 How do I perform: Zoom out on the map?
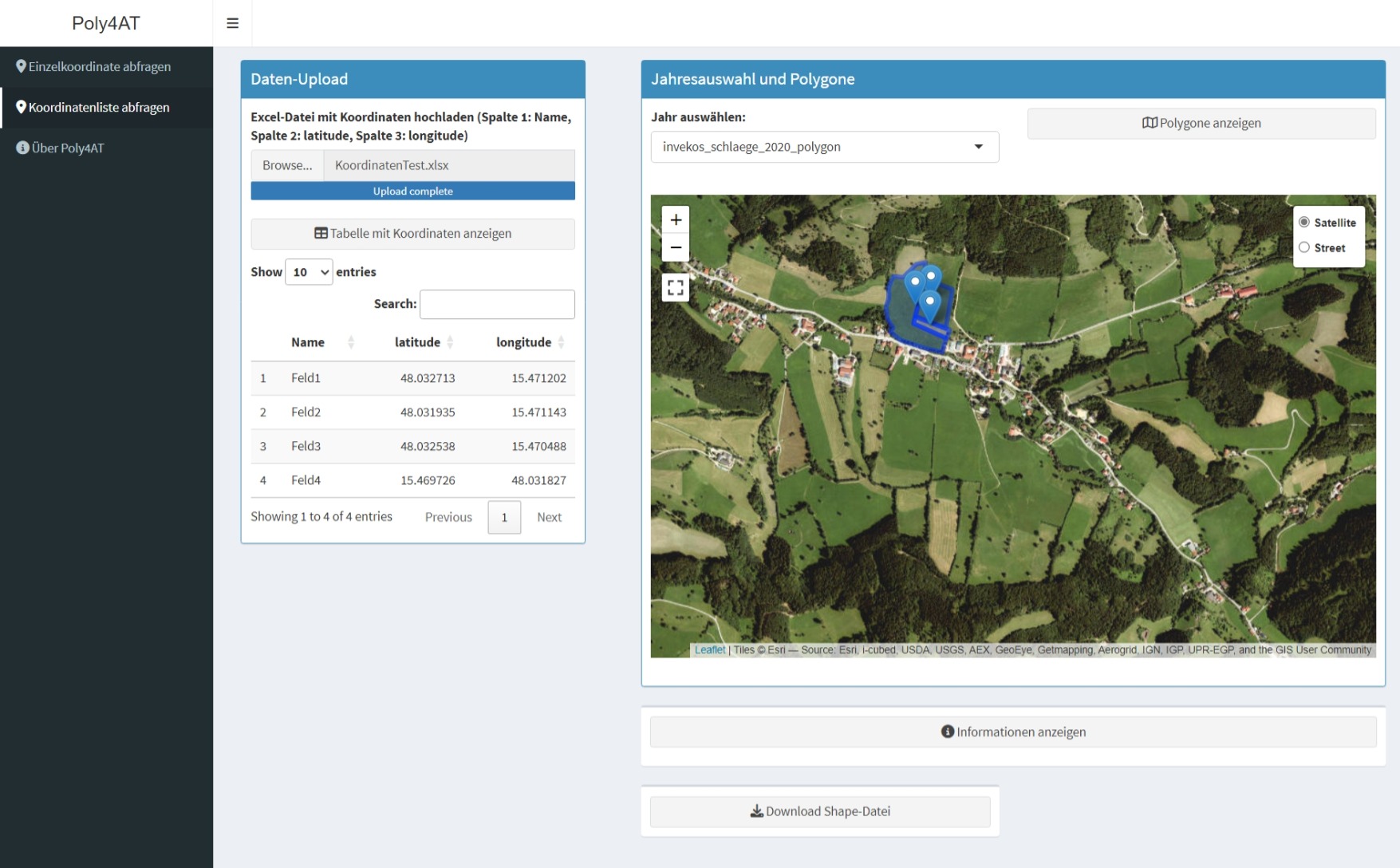pyautogui.click(x=676, y=247)
